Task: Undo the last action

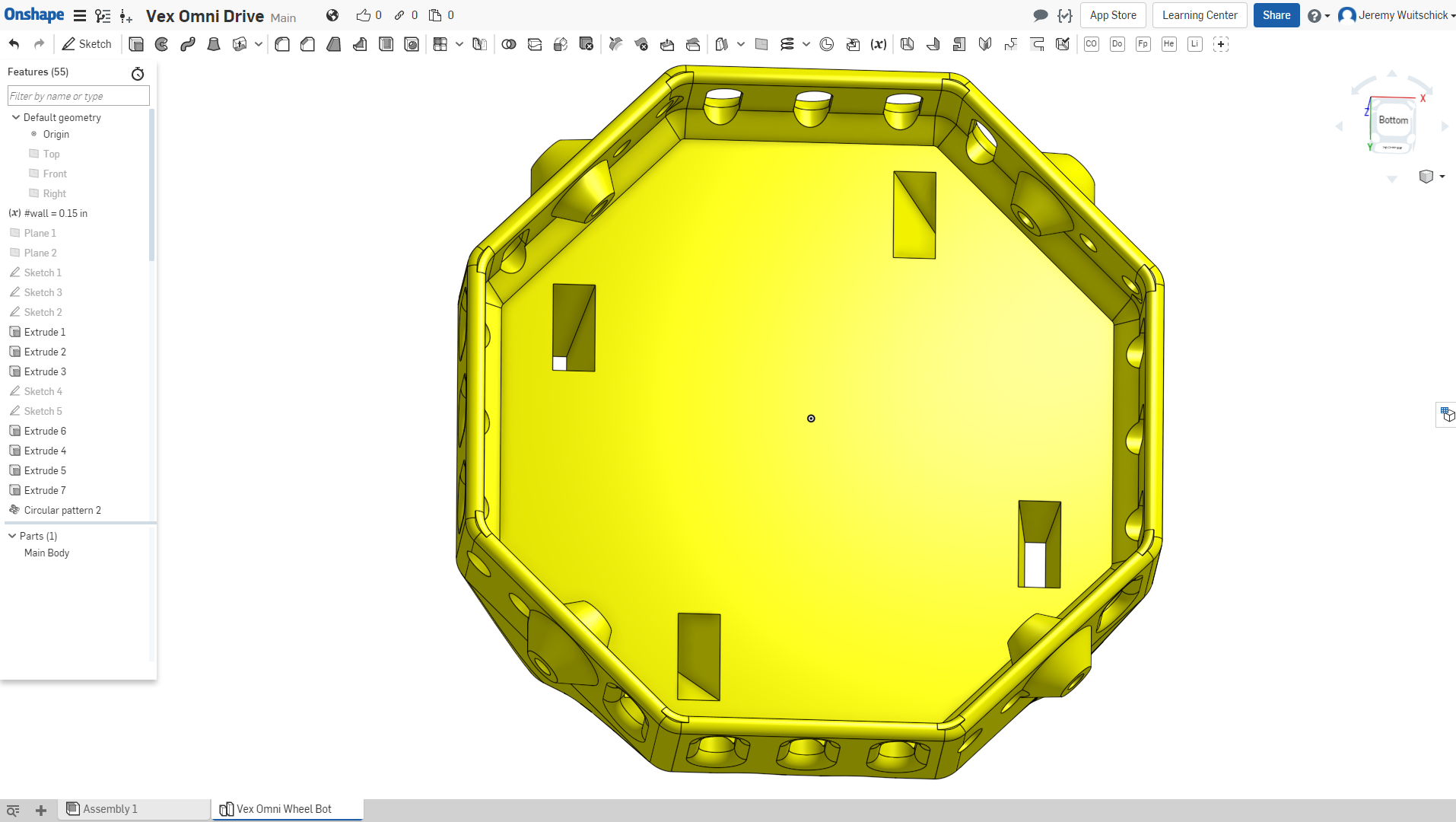Action: point(14,44)
